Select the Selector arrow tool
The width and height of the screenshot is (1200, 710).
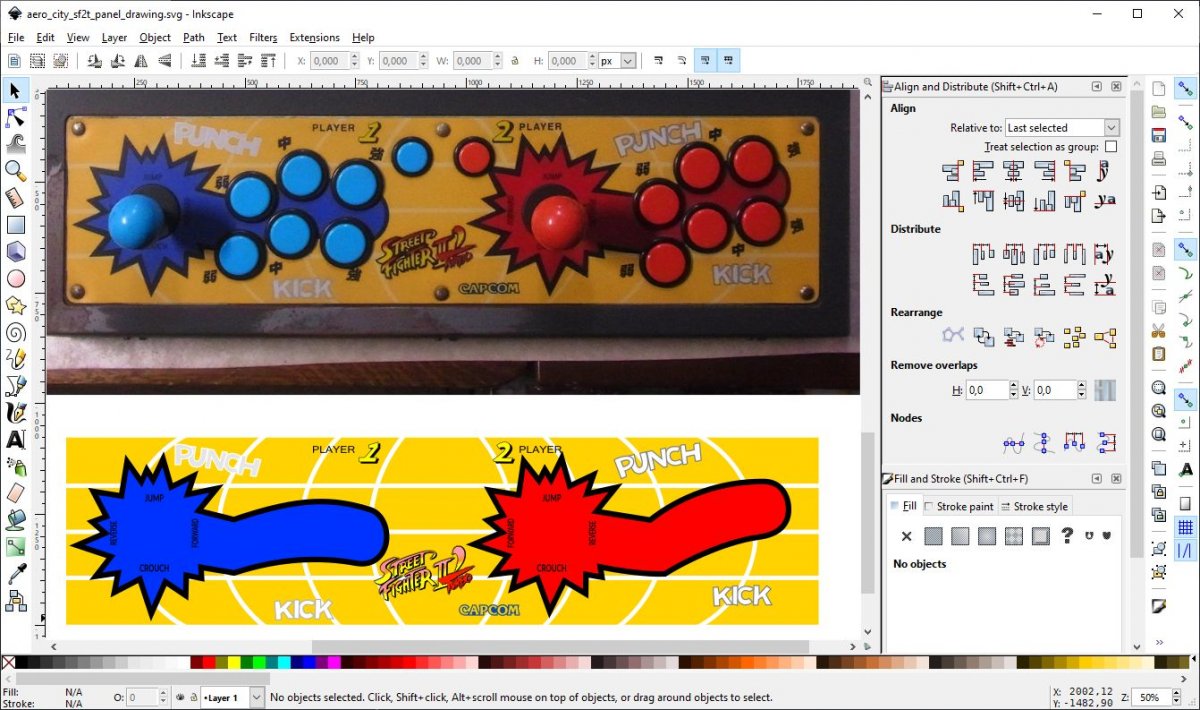pos(15,91)
